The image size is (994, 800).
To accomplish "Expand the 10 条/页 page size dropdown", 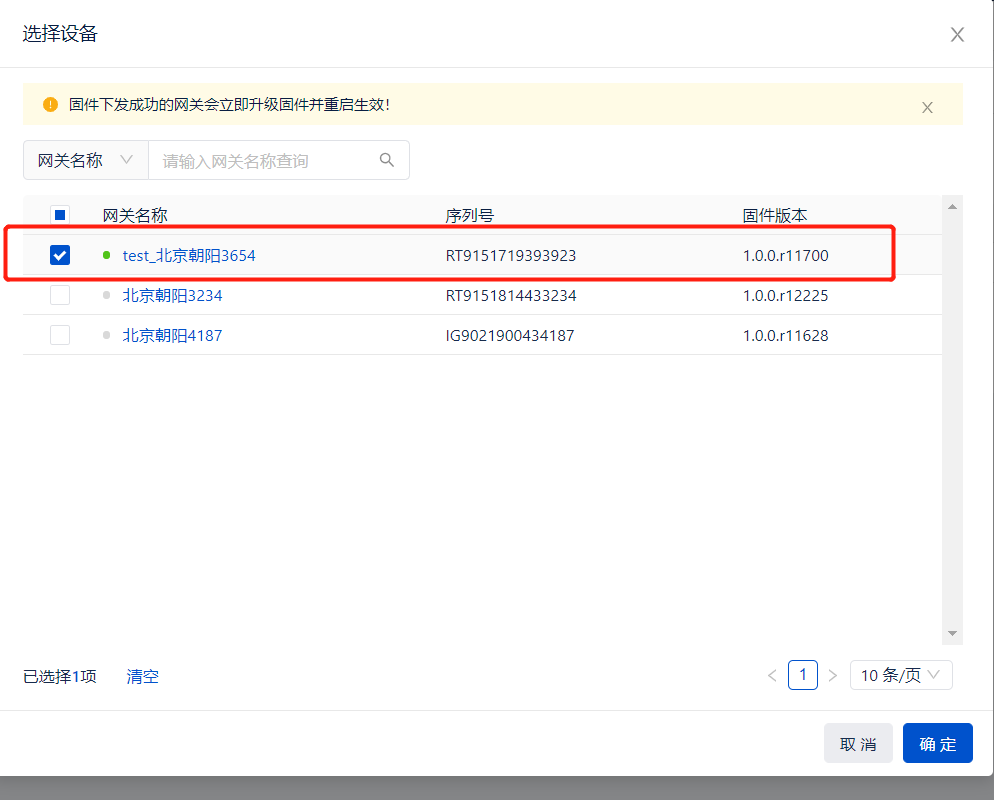I will [900, 676].
